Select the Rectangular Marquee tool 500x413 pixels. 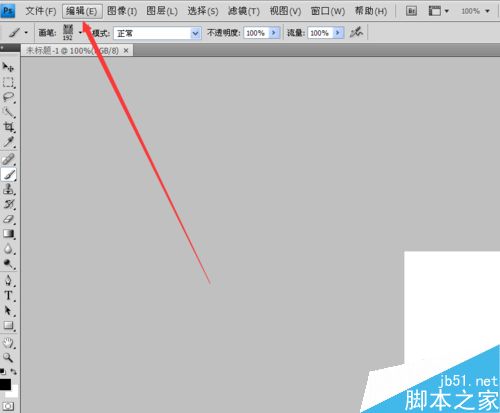8,82
